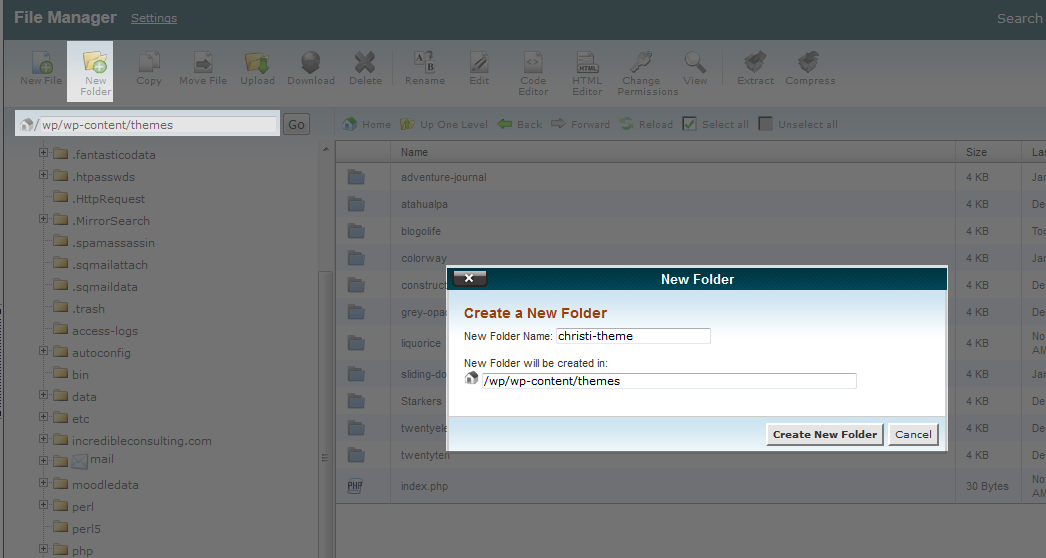Open the Settings link in header

154,18
